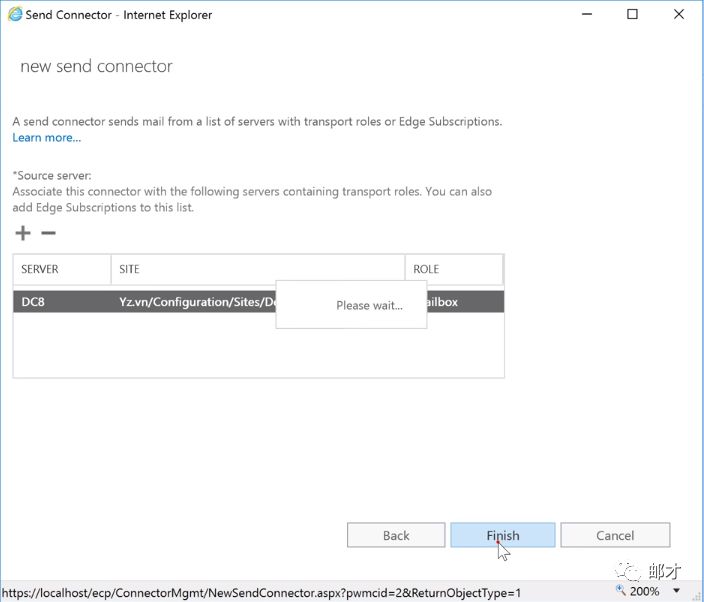
Task: Sort by the SERVER column header
Action: pos(61,269)
